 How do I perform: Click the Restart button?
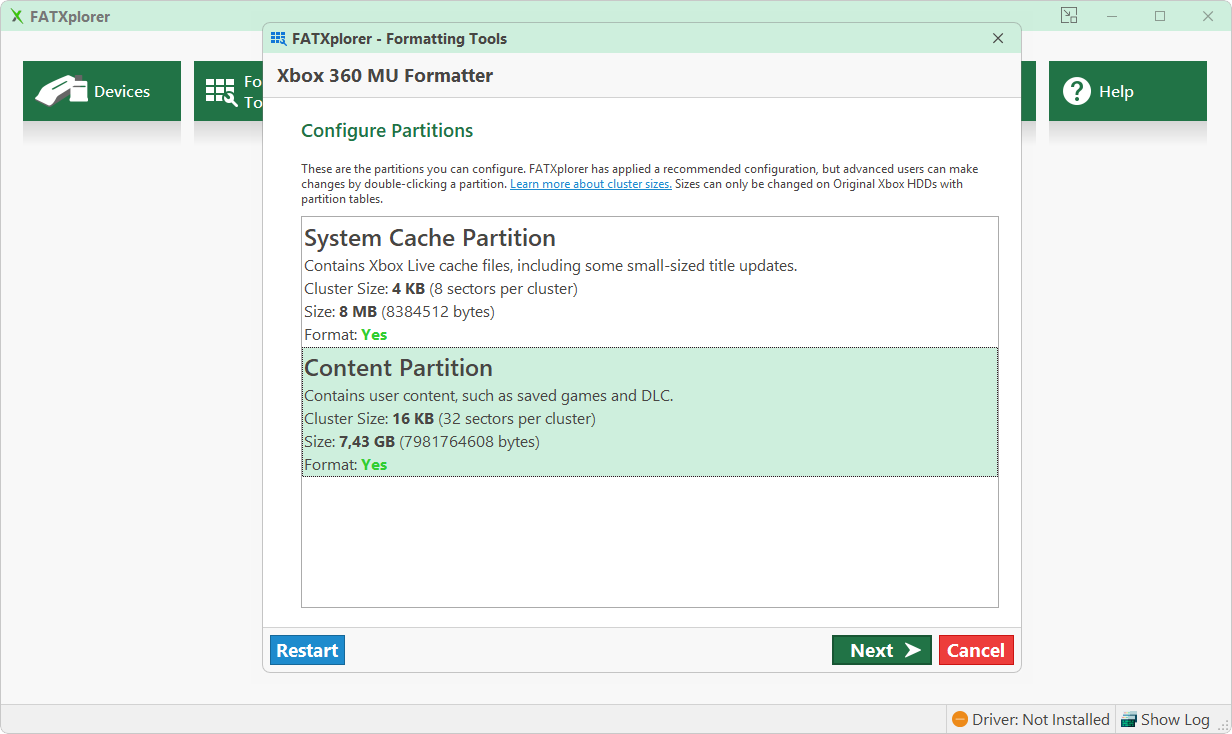coord(307,650)
